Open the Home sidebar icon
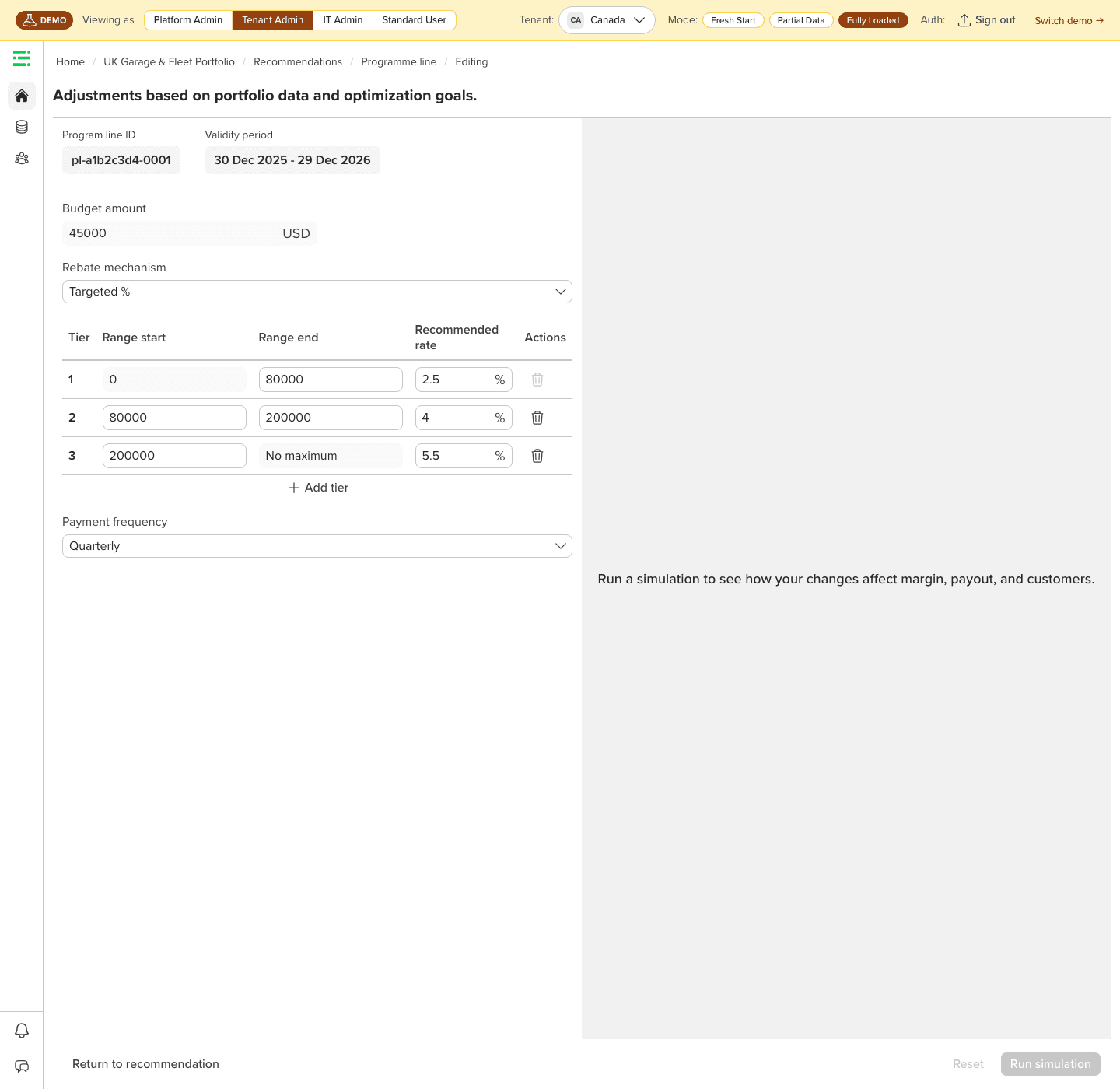 point(22,96)
